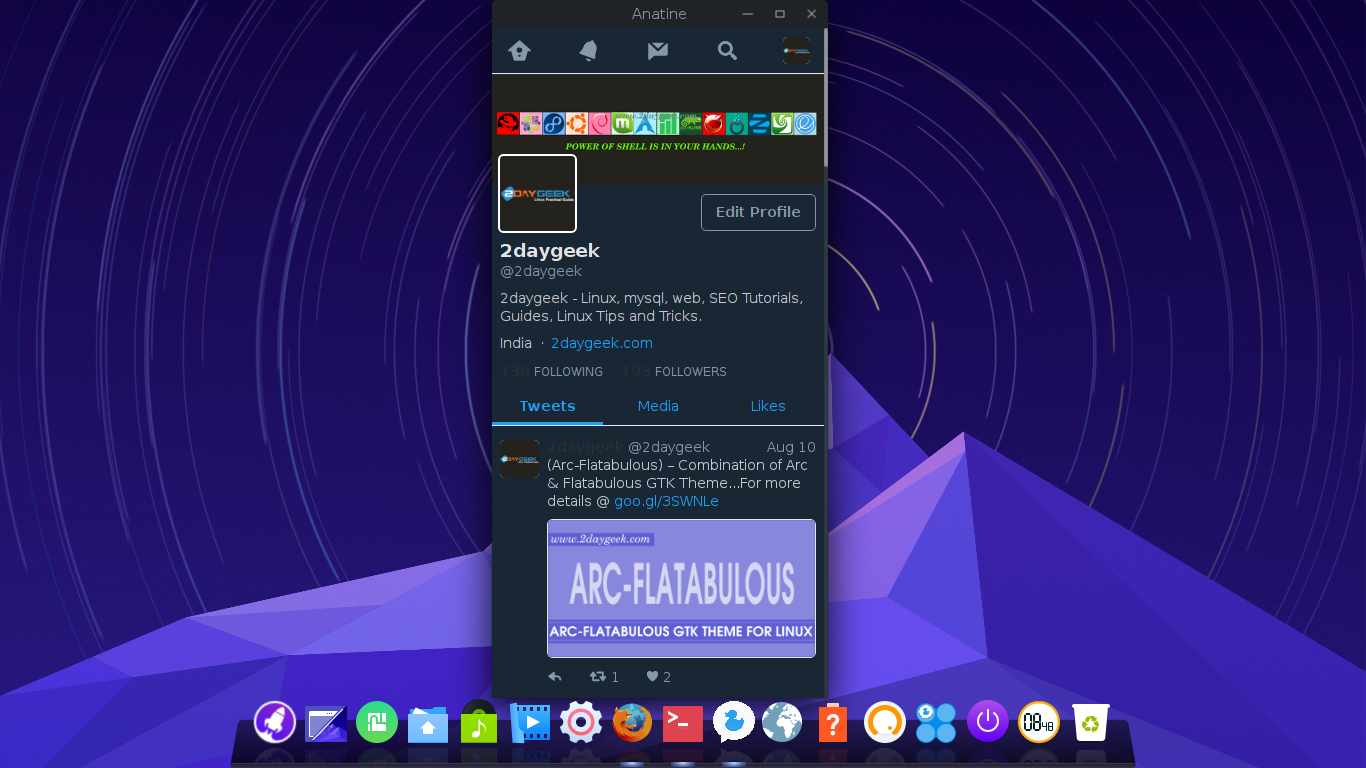Open the Aug 10 tweet timestamp
The image size is (1366, 768).
click(x=791, y=447)
